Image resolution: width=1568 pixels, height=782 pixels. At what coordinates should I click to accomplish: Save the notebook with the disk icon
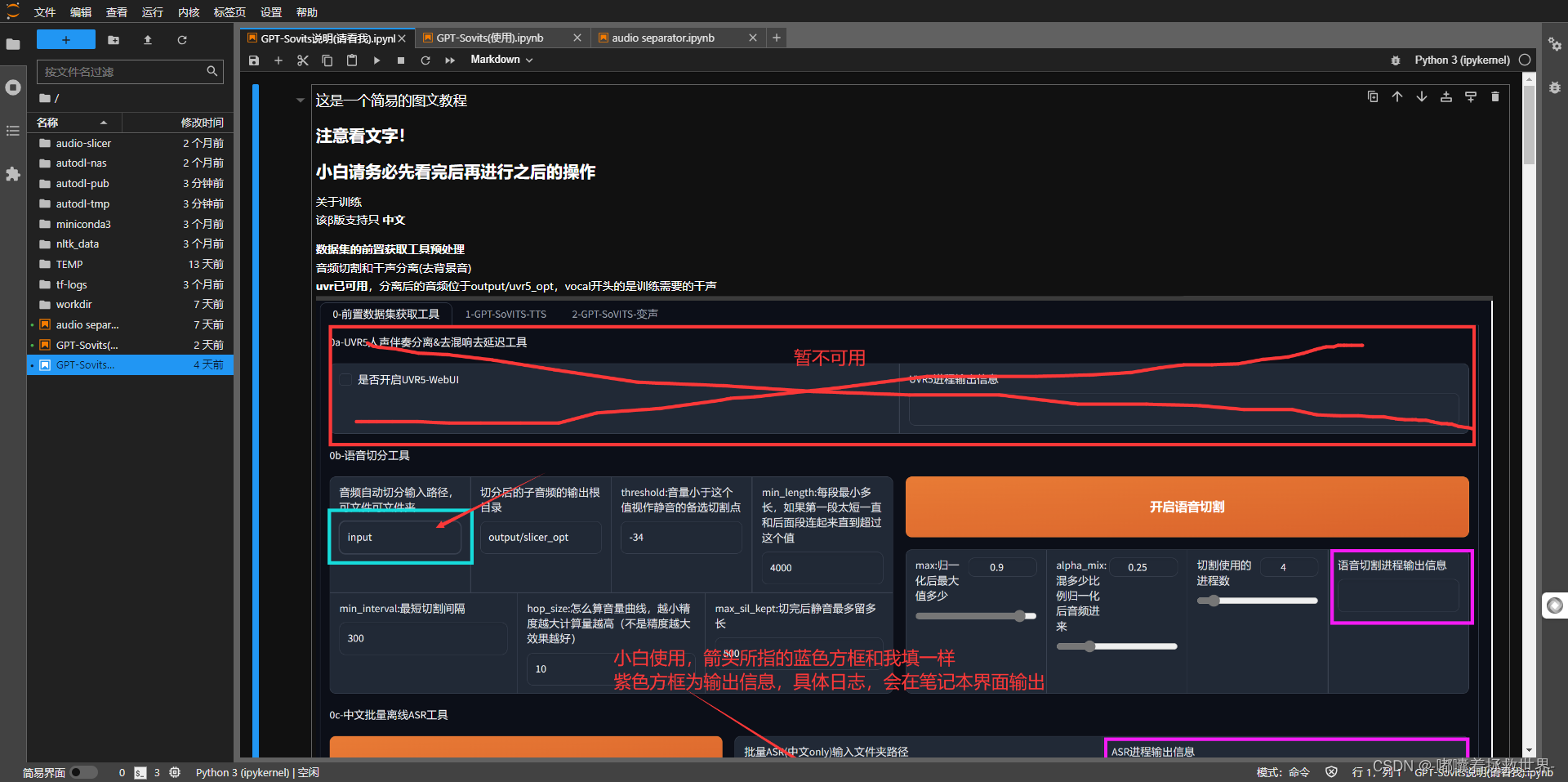tap(254, 60)
